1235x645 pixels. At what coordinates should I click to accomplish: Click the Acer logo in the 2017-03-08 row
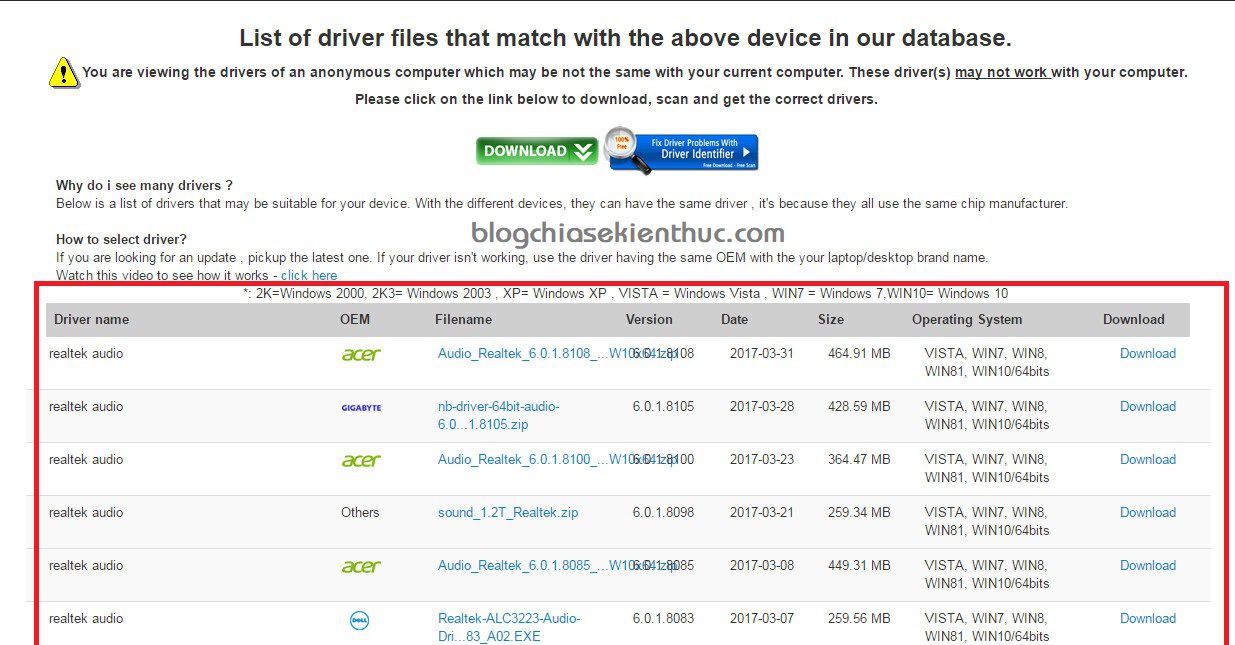tap(360, 566)
